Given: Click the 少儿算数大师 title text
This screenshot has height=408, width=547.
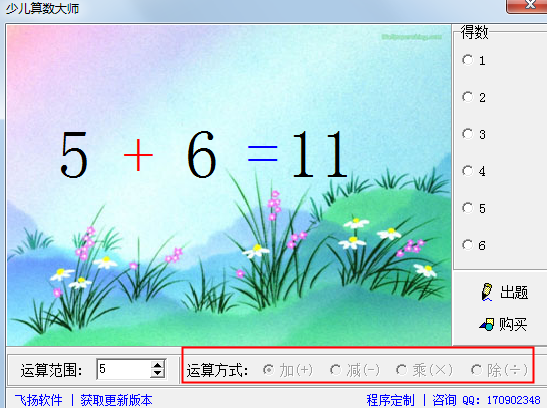Looking at the screenshot, I should coord(42,8).
